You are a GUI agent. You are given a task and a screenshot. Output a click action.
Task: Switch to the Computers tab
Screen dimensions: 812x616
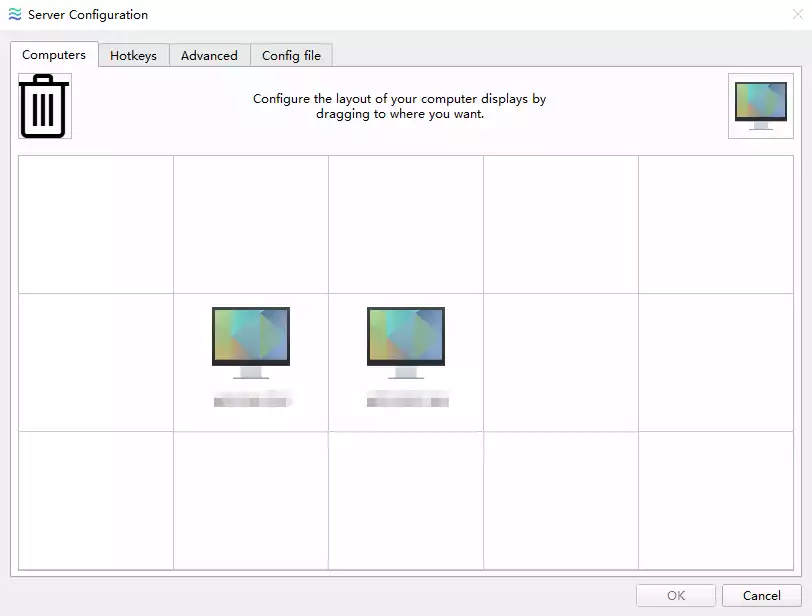click(54, 55)
